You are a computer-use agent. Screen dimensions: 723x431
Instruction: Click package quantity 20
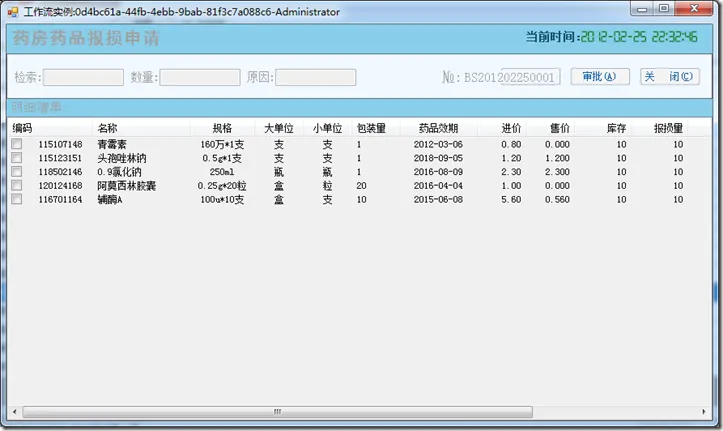362,186
